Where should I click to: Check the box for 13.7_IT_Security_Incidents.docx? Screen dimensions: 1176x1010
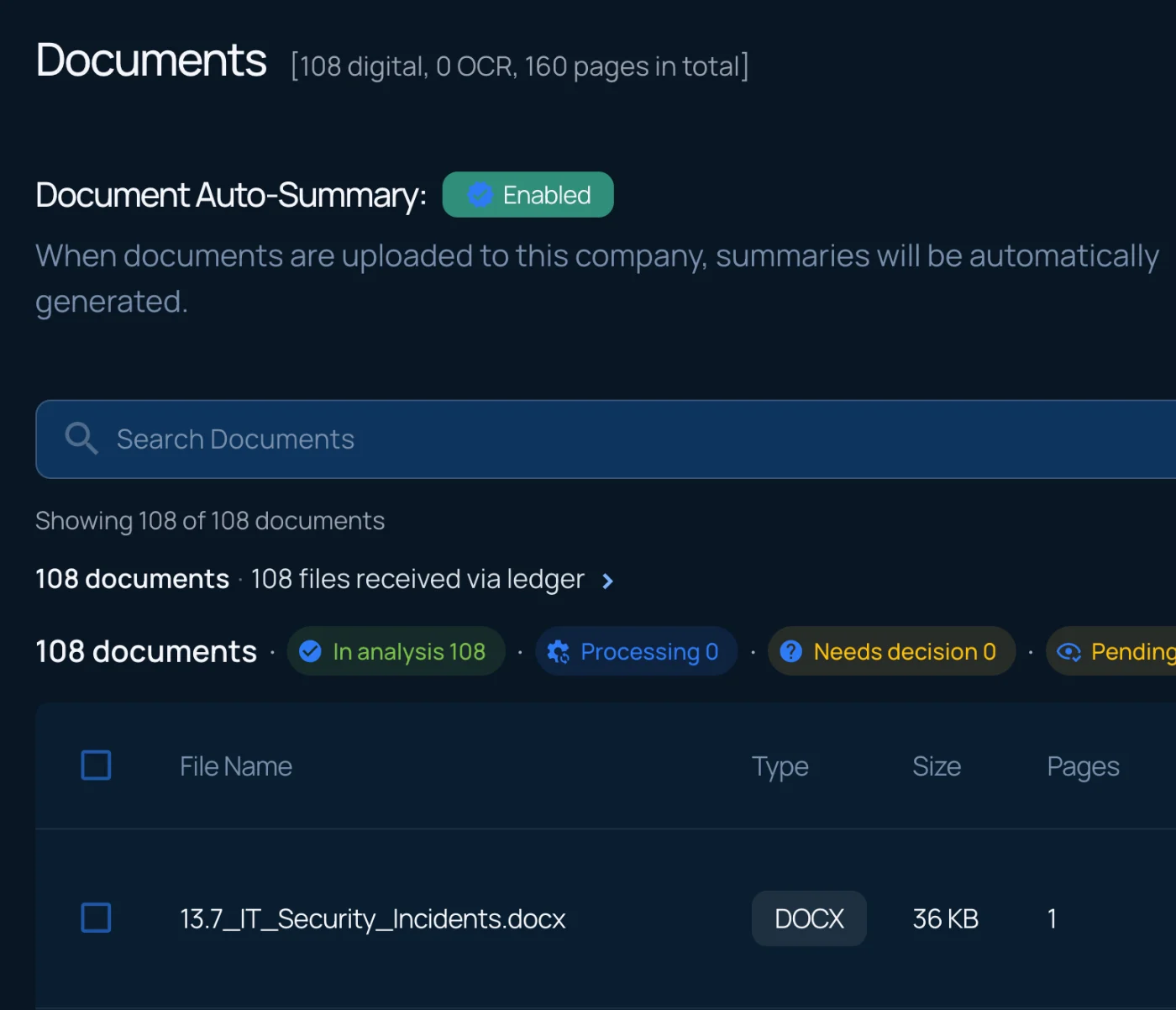(96, 918)
